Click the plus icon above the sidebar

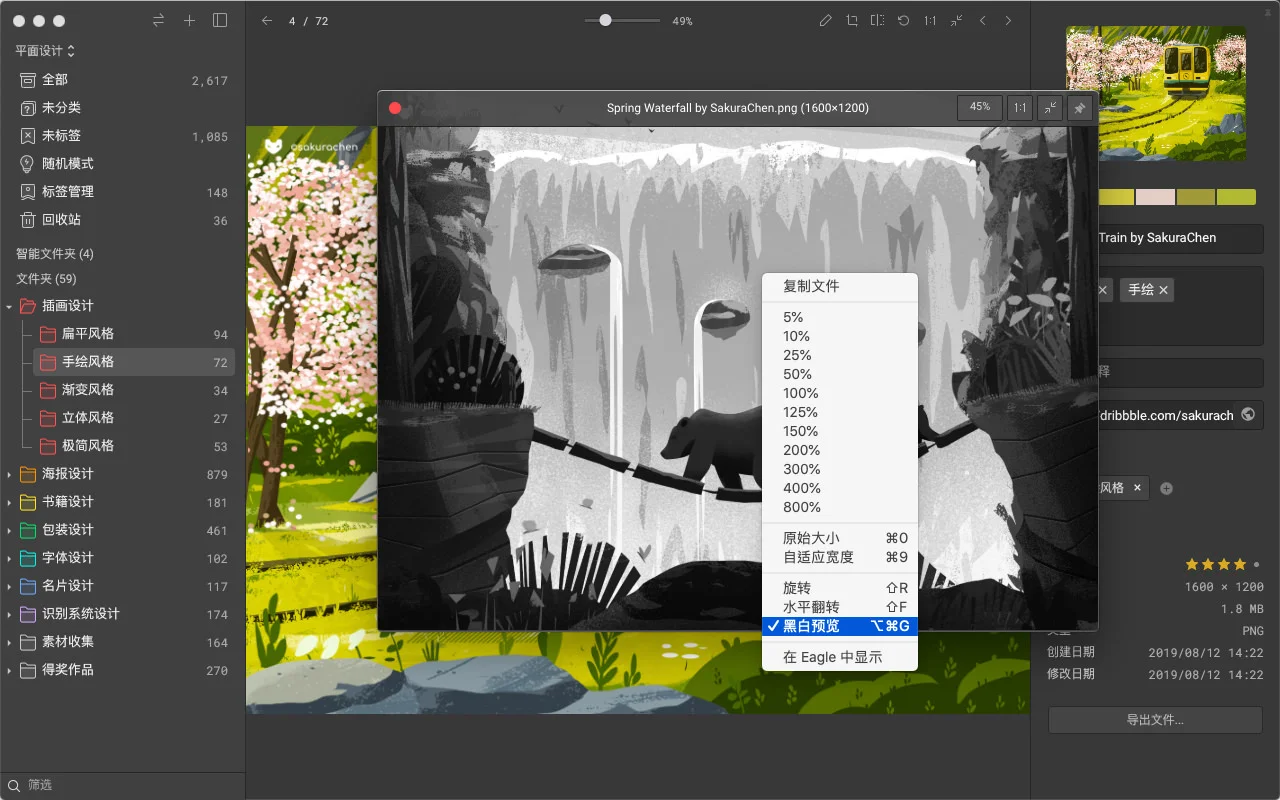(x=189, y=21)
